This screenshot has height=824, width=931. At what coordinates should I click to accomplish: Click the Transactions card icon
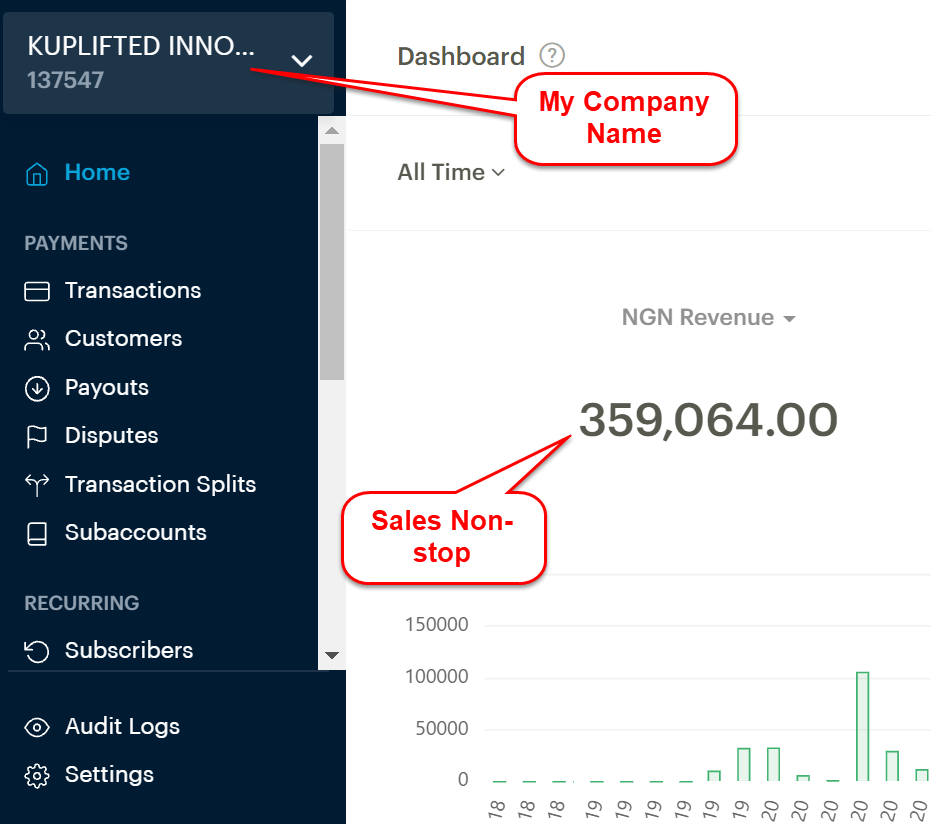(x=37, y=291)
